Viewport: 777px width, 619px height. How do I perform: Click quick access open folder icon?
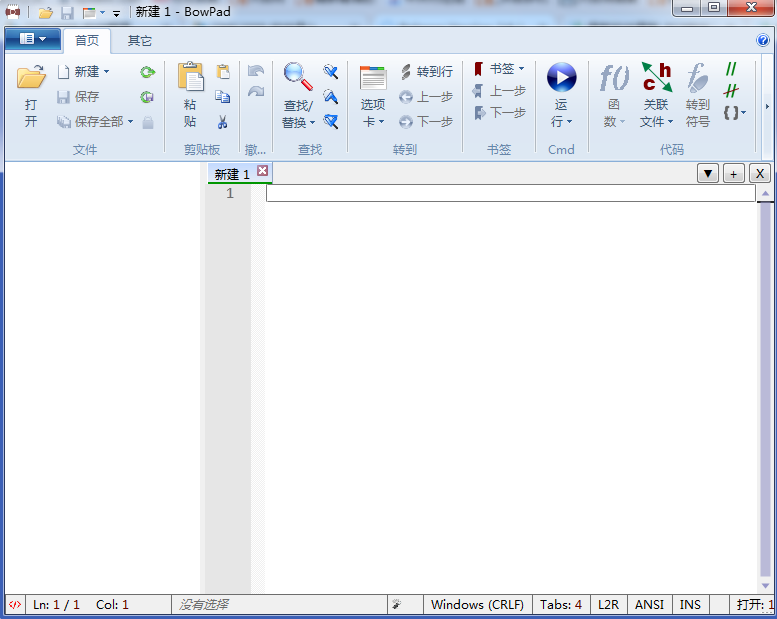click(46, 12)
